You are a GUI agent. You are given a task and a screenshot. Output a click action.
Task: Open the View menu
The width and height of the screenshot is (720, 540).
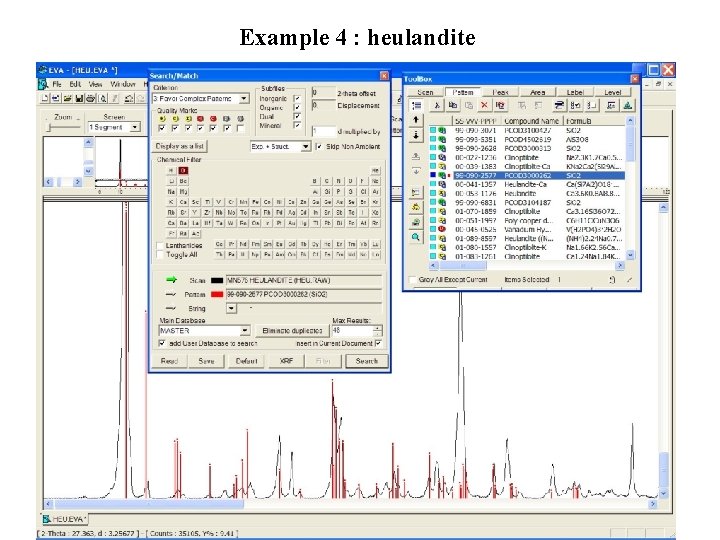(96, 84)
